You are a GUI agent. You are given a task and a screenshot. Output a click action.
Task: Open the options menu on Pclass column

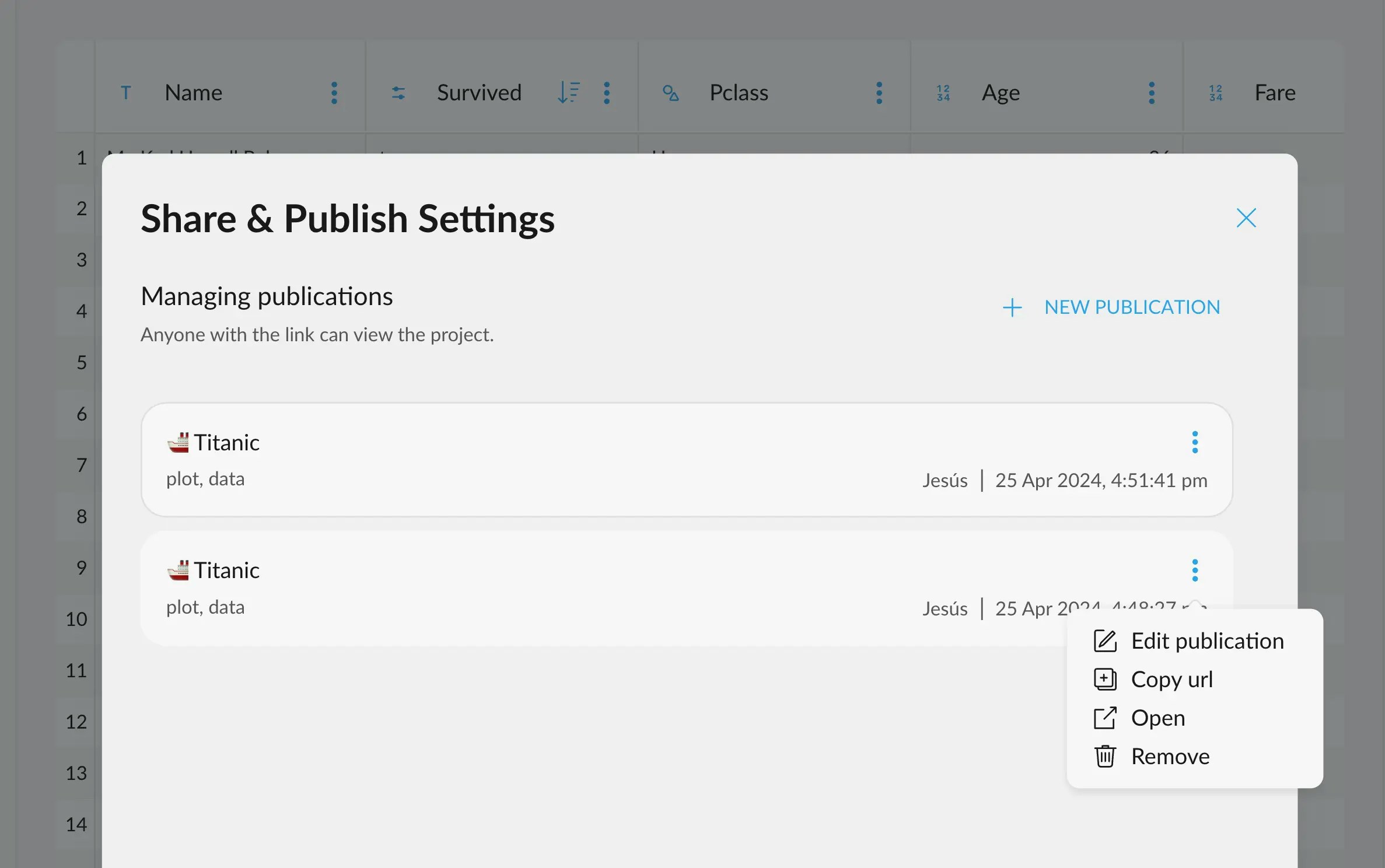(879, 92)
